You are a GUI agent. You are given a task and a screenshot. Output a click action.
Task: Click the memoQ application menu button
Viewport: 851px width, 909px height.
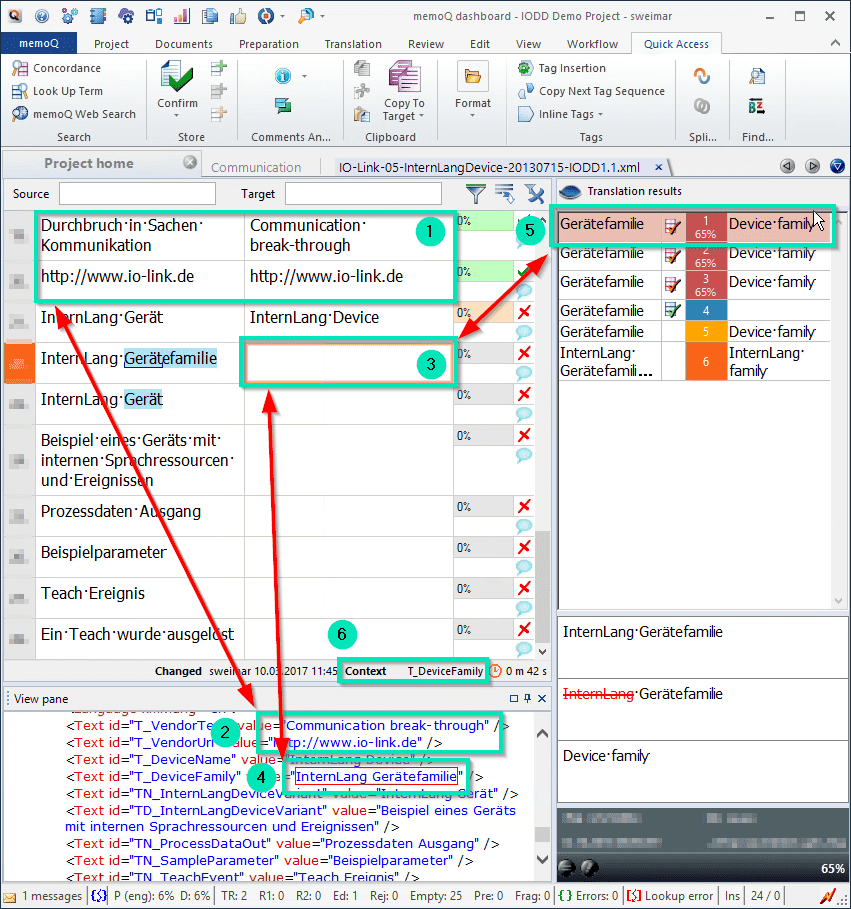click(39, 43)
